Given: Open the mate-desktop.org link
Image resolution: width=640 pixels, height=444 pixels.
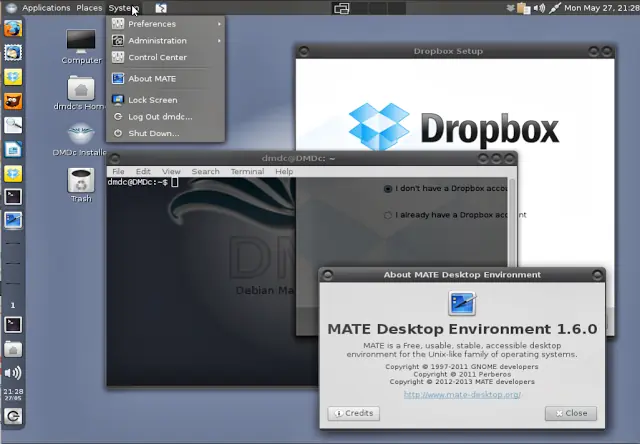Looking at the screenshot, I should pyautogui.click(x=462, y=395).
